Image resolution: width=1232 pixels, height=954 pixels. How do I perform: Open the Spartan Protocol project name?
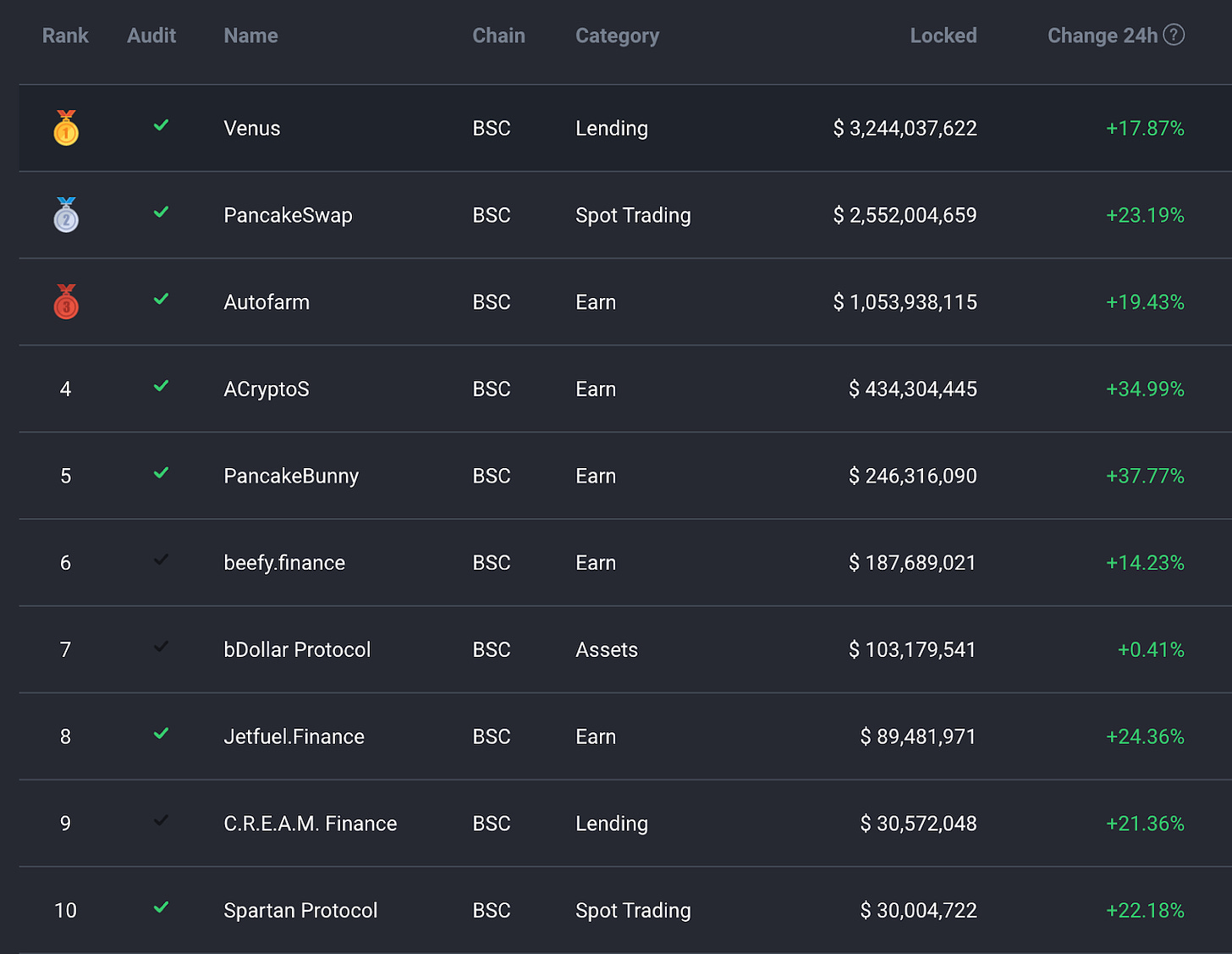300,910
